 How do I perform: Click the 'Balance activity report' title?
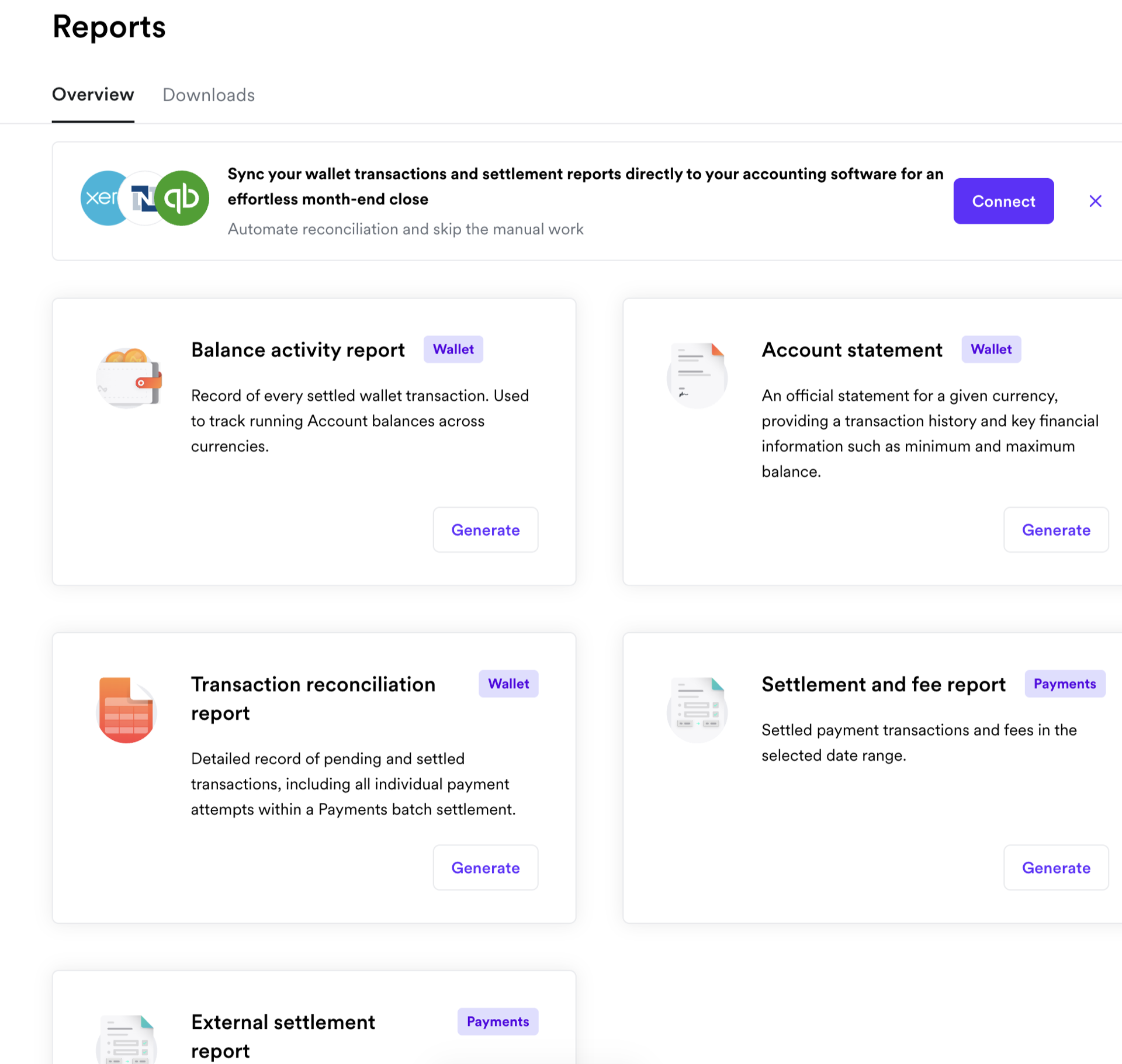[298, 349]
